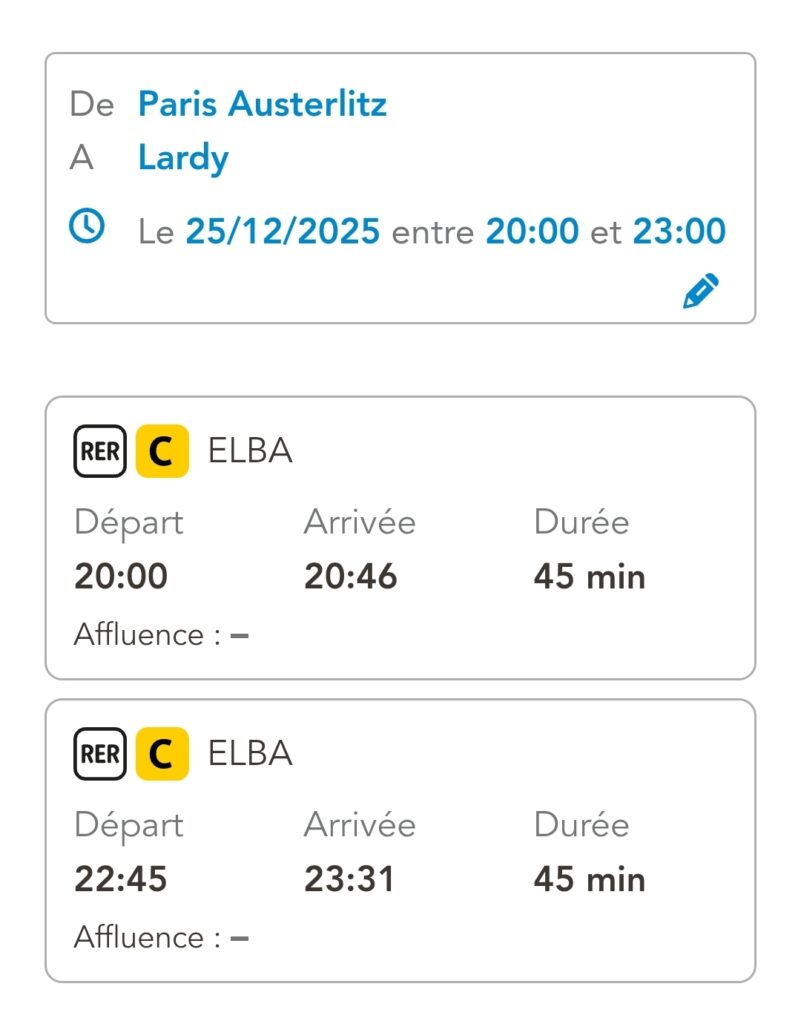Click the 23:31 arrival time

click(x=350, y=879)
